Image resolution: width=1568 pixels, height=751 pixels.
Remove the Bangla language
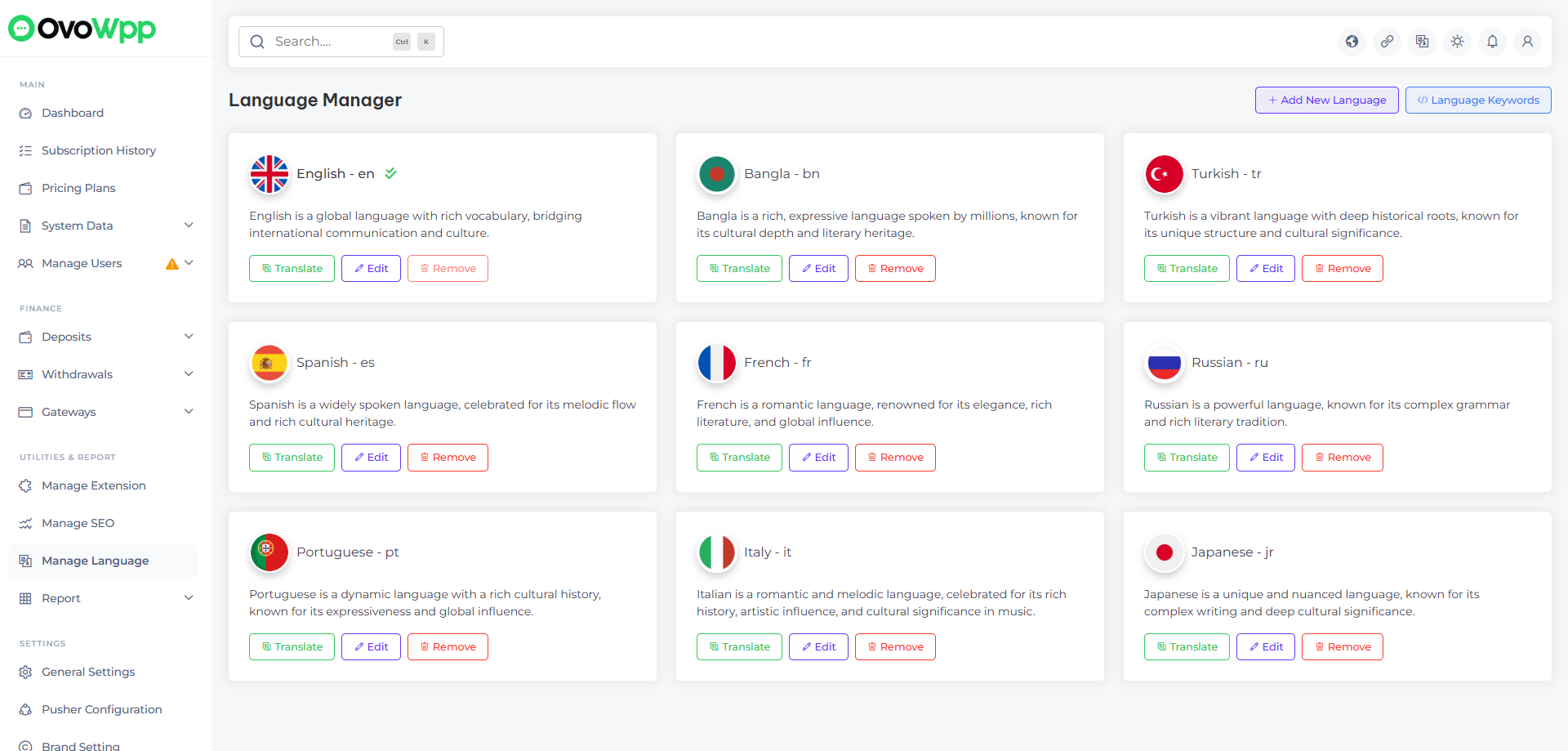tap(895, 269)
